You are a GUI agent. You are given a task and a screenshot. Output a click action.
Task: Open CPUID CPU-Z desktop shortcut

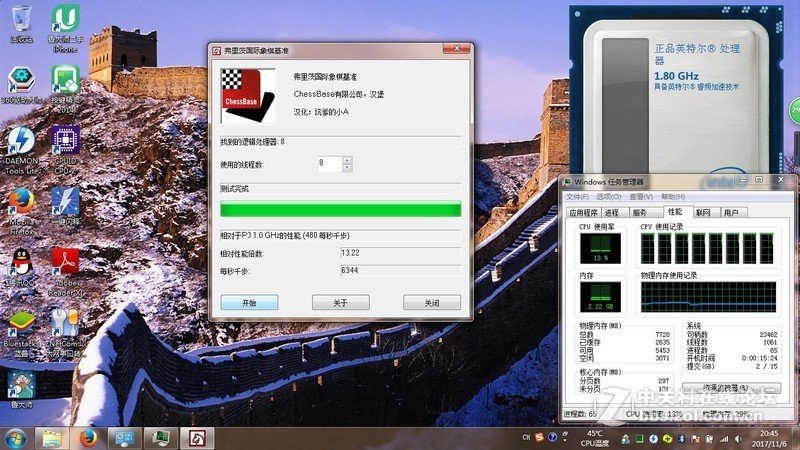(x=65, y=151)
